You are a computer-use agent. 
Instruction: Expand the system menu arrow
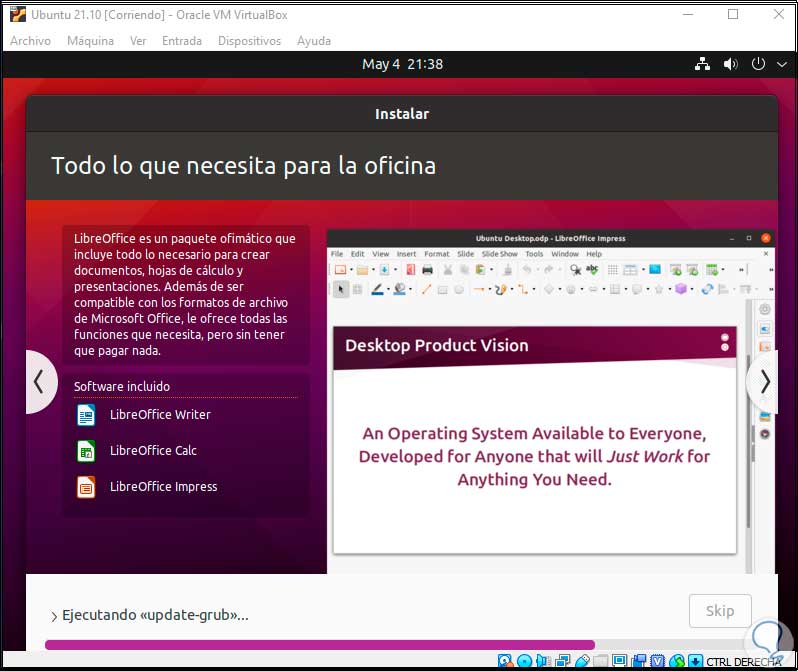pyautogui.click(x=782, y=65)
